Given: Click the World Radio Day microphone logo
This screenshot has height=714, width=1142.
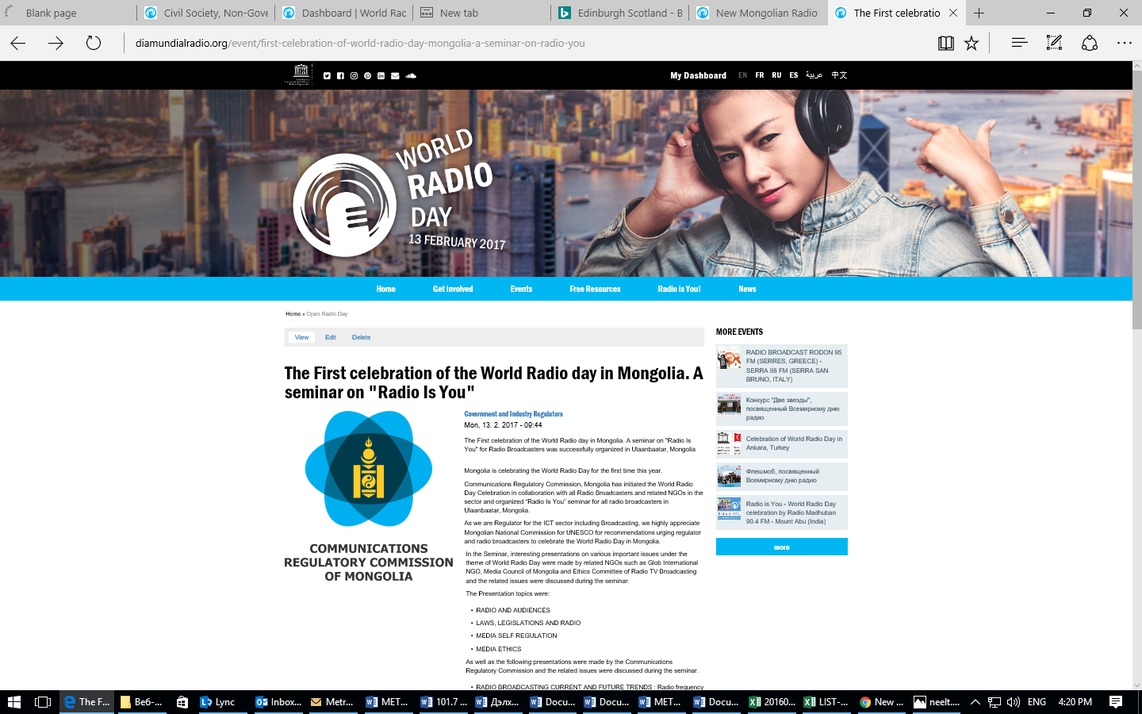Looking at the screenshot, I should (x=344, y=205).
